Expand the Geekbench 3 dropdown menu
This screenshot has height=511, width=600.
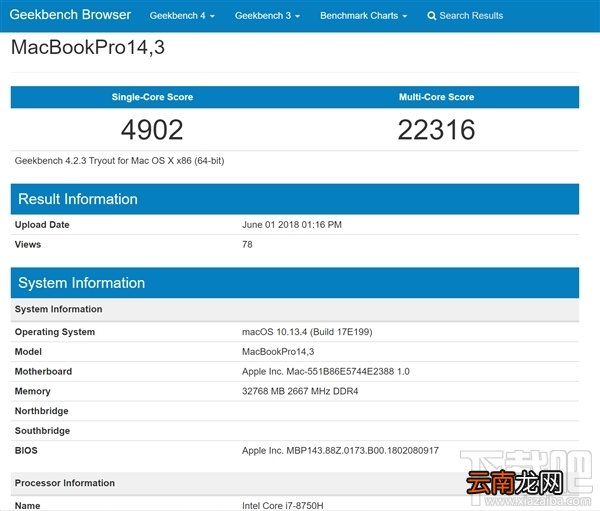267,16
